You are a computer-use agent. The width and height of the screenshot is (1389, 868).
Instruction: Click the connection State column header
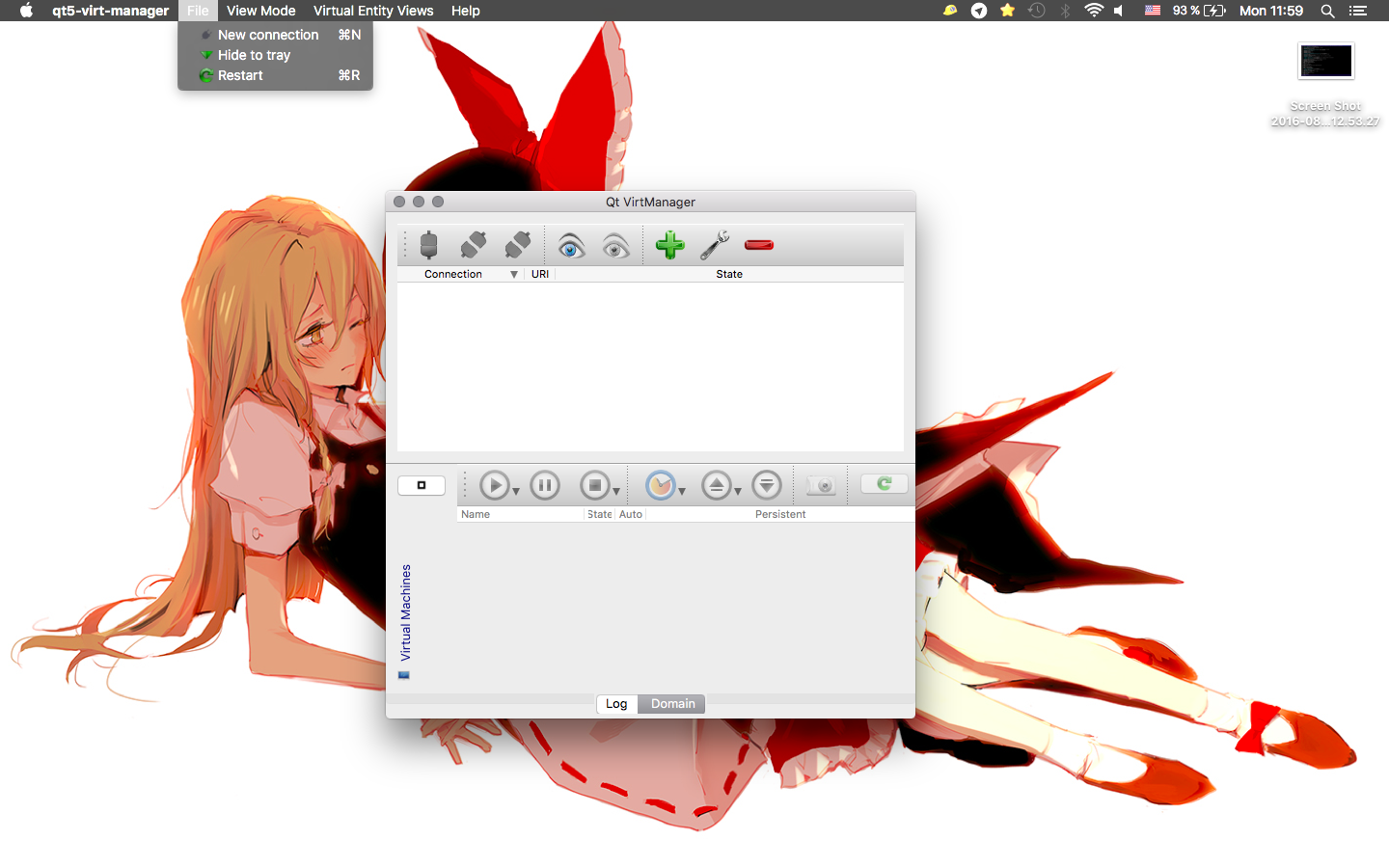729,275
